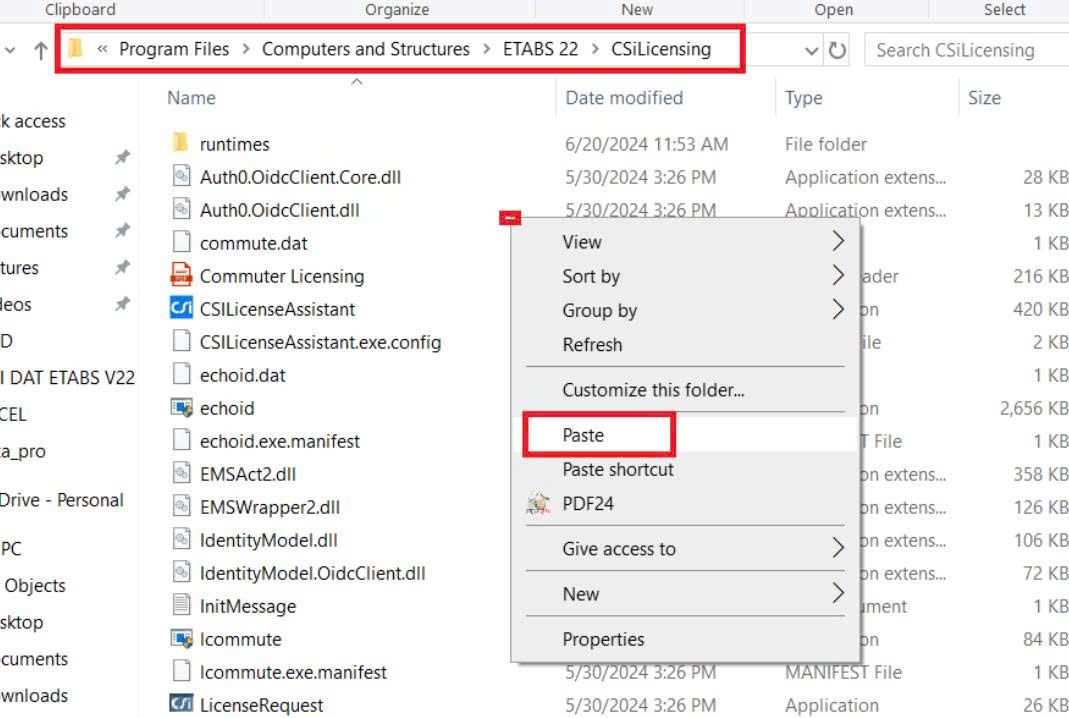Click the echoid.exe.manifest file icon

[x=181, y=440]
